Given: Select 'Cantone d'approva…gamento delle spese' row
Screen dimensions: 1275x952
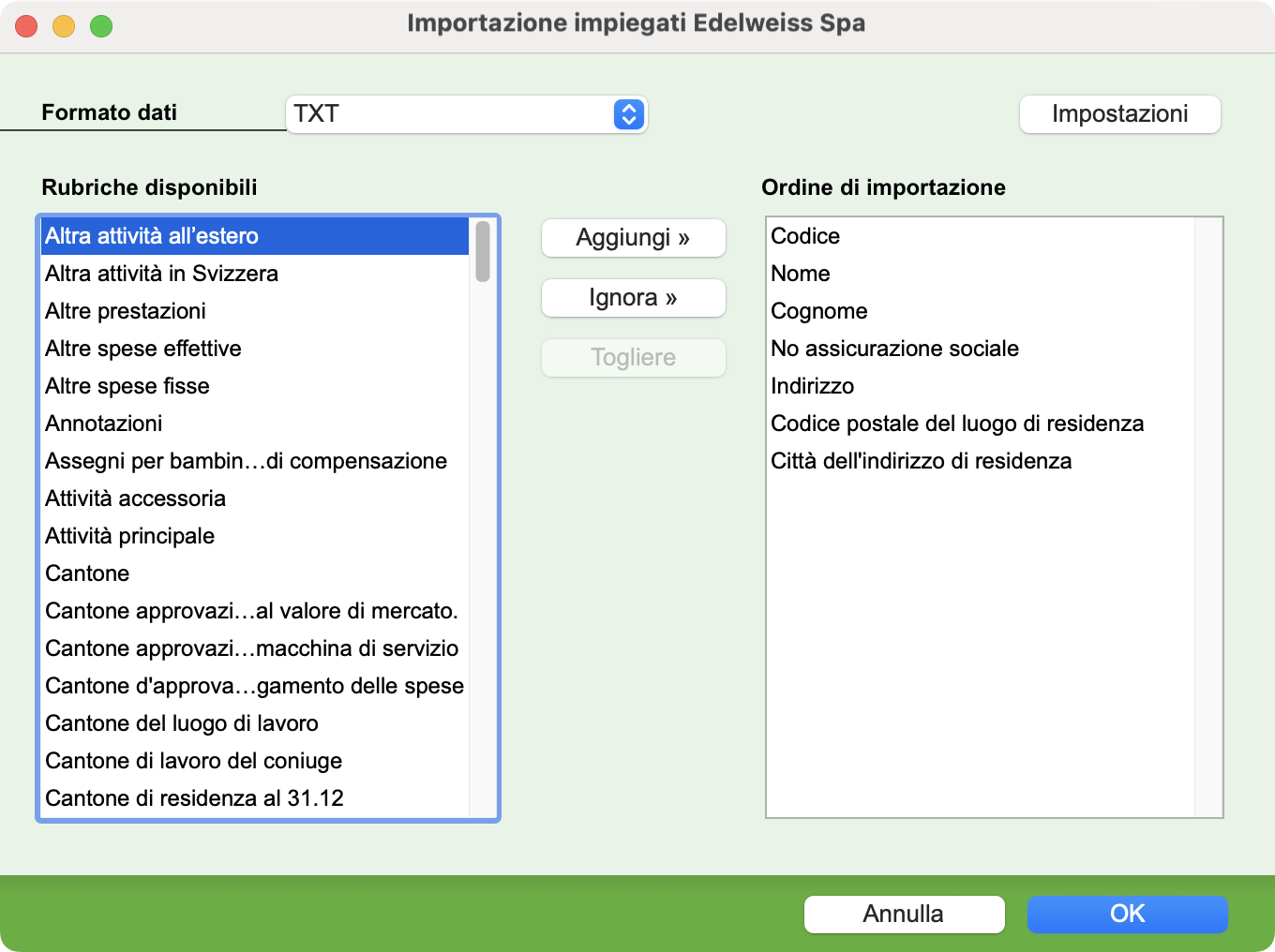Looking at the screenshot, I should pyautogui.click(x=255, y=686).
